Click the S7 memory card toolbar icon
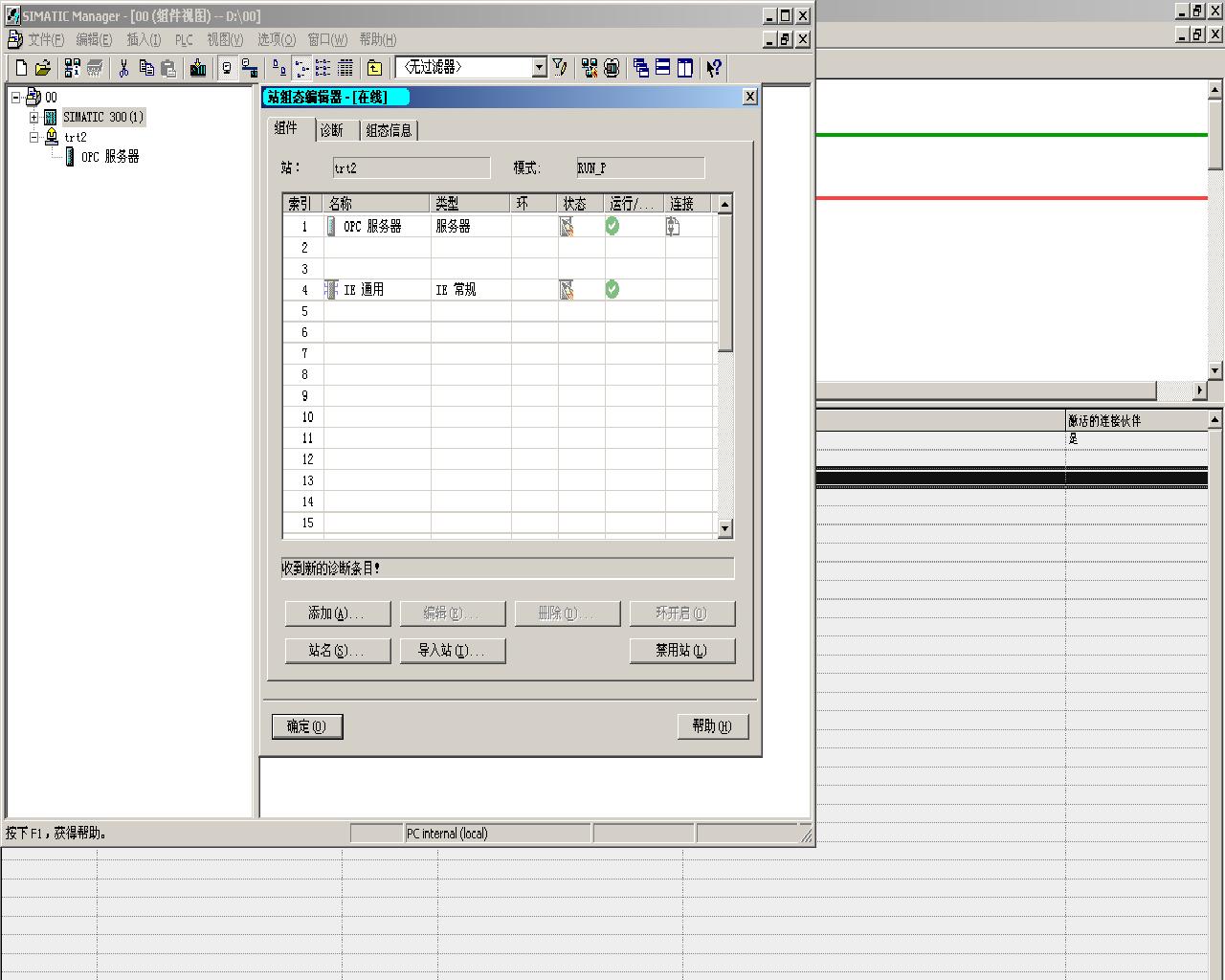This screenshot has width=1225, height=980. click(x=95, y=68)
